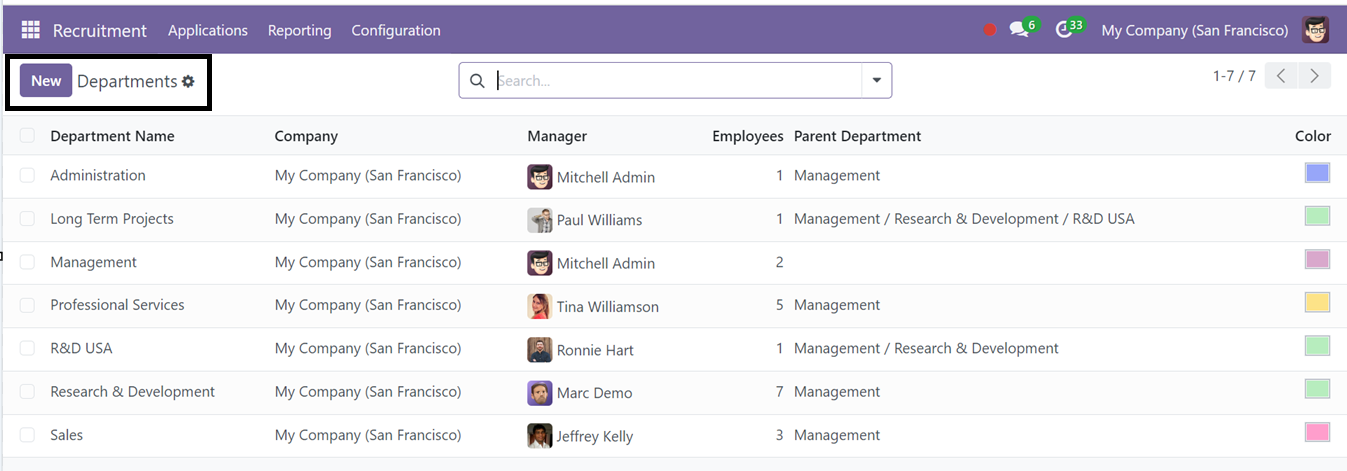Open the company switcher My Company (San Francisco)
Screen dimensions: 1347x471
1195,31
